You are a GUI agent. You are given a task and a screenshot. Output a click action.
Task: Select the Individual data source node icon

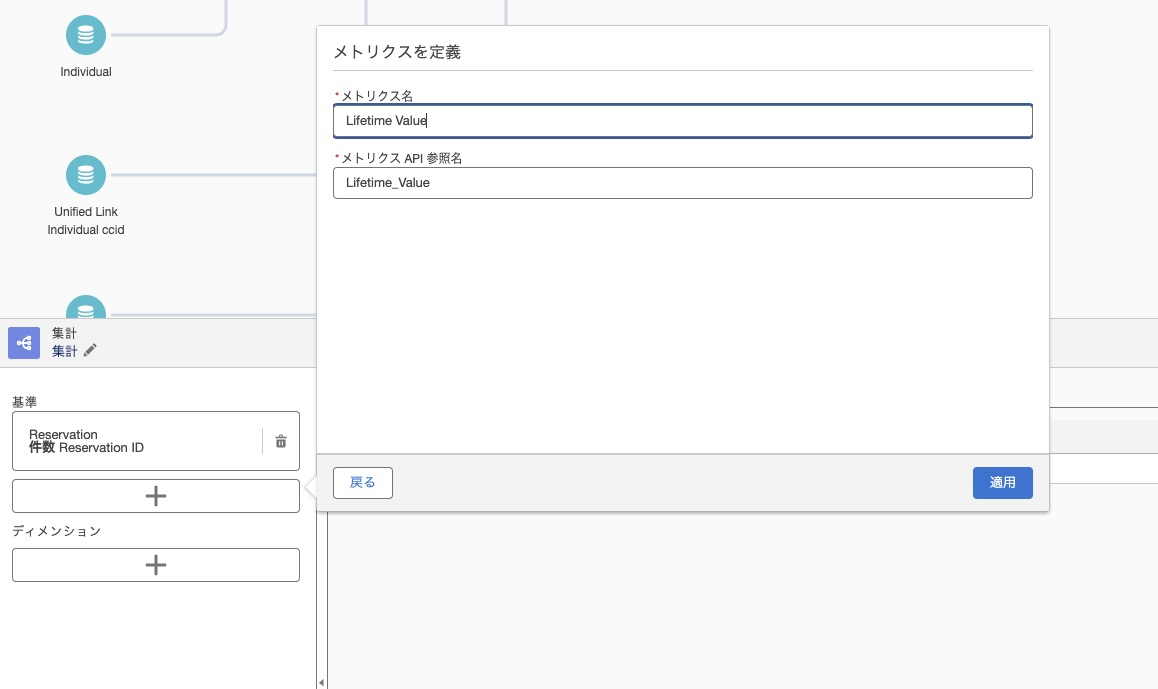pyautogui.click(x=86, y=35)
